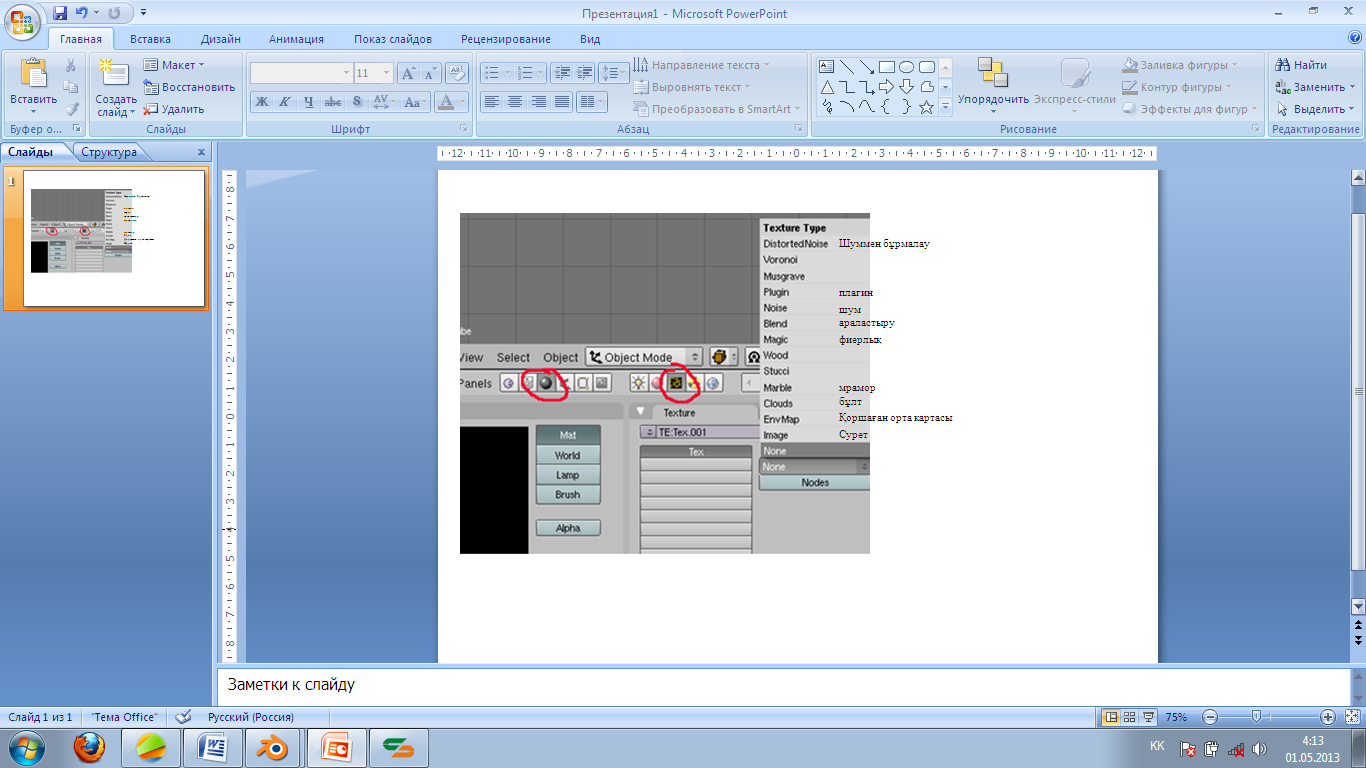Increase the list indent level

(585, 73)
